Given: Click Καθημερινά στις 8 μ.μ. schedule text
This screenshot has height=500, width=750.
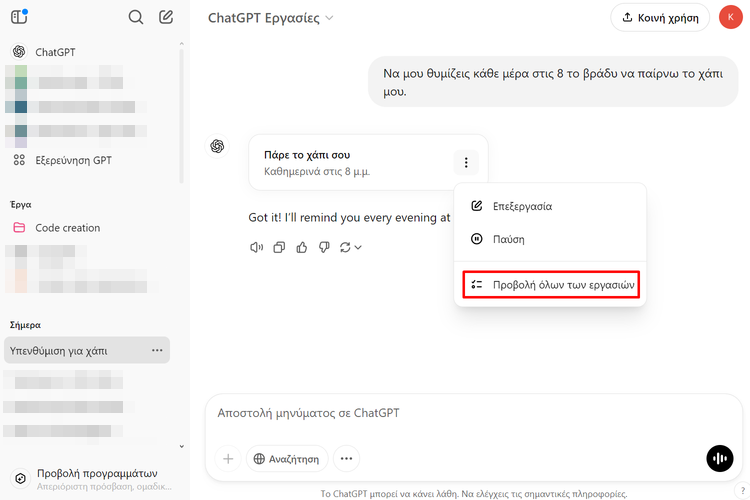Looking at the screenshot, I should [317, 172].
